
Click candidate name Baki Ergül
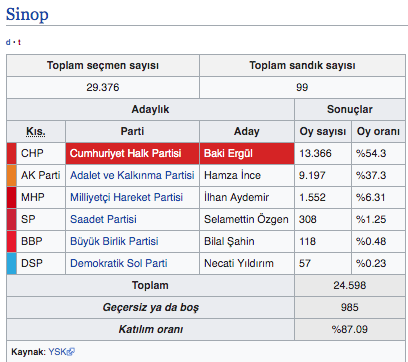point(228,153)
